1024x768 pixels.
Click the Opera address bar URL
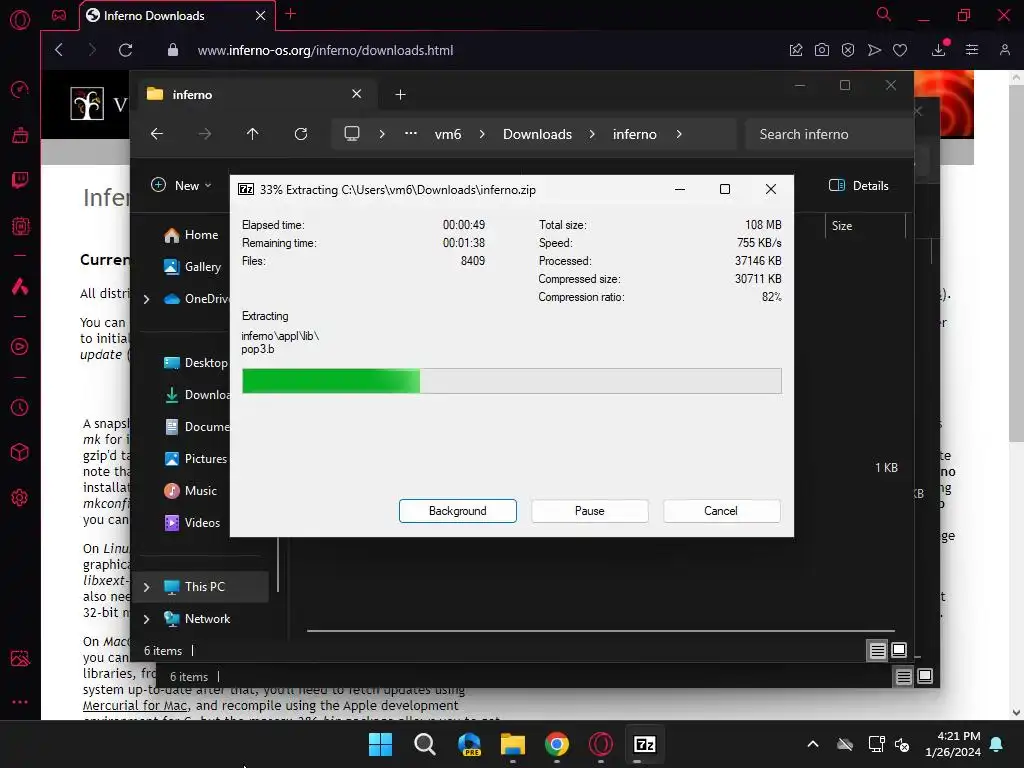tap(325, 50)
